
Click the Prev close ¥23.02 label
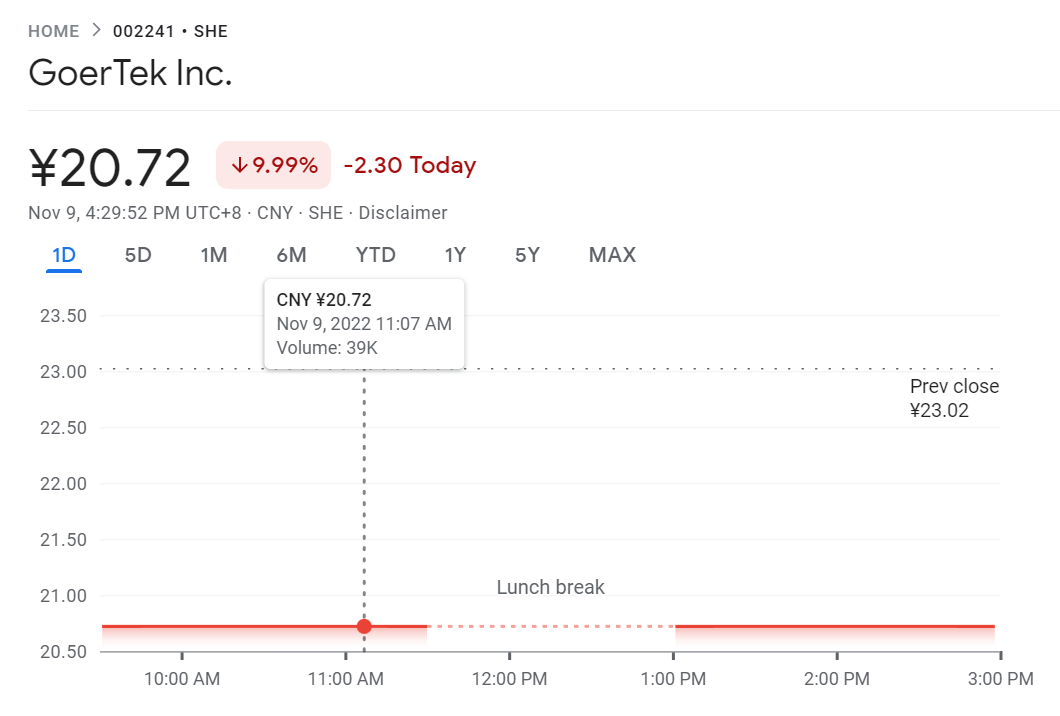pyautogui.click(x=954, y=398)
